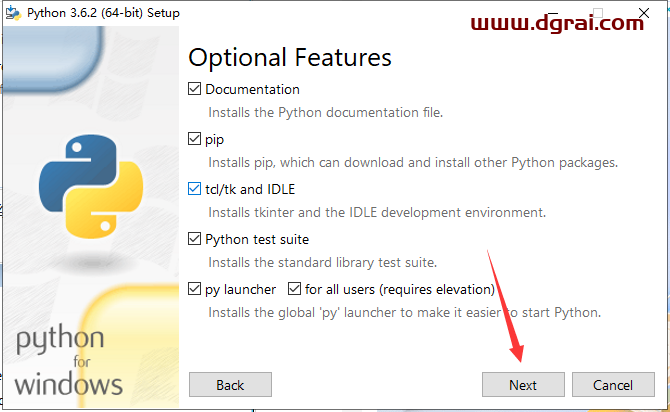Cancel the Python setup

click(613, 385)
